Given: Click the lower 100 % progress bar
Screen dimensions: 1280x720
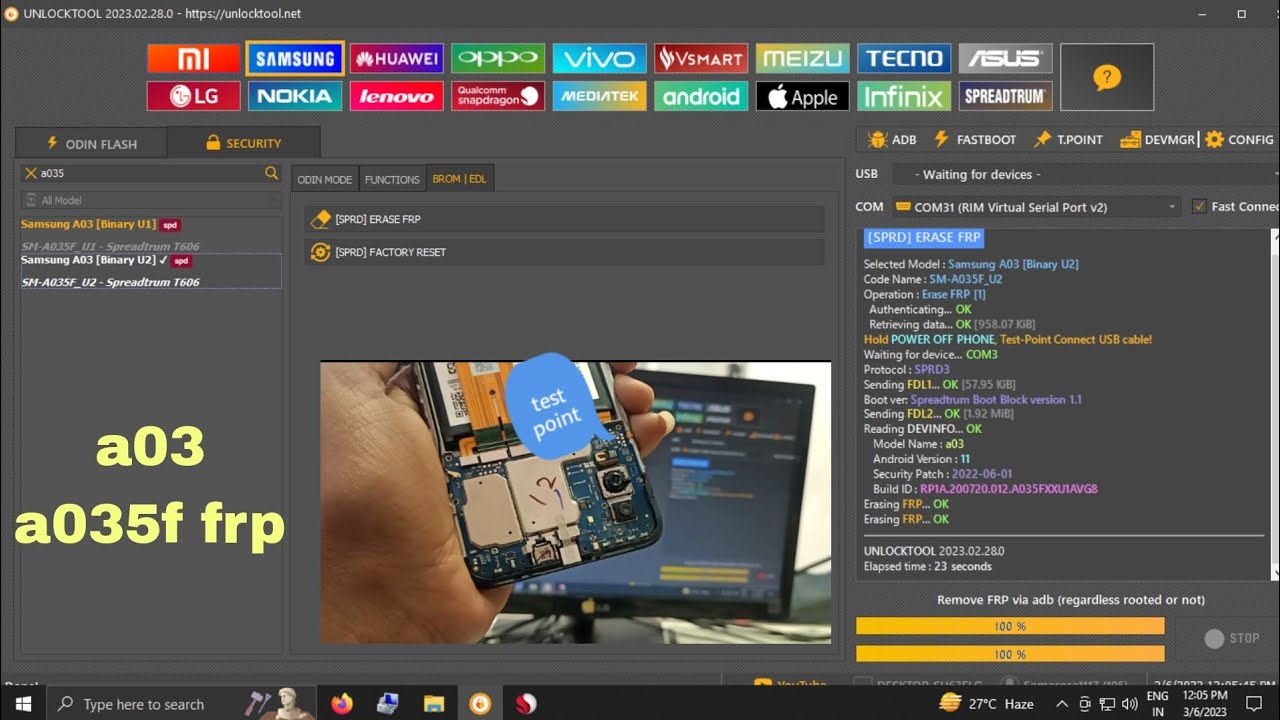Looking at the screenshot, I should tap(1010, 654).
